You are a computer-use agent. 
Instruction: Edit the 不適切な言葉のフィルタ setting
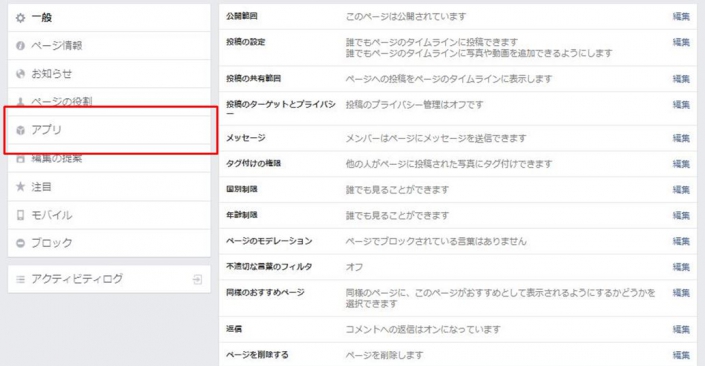681,267
